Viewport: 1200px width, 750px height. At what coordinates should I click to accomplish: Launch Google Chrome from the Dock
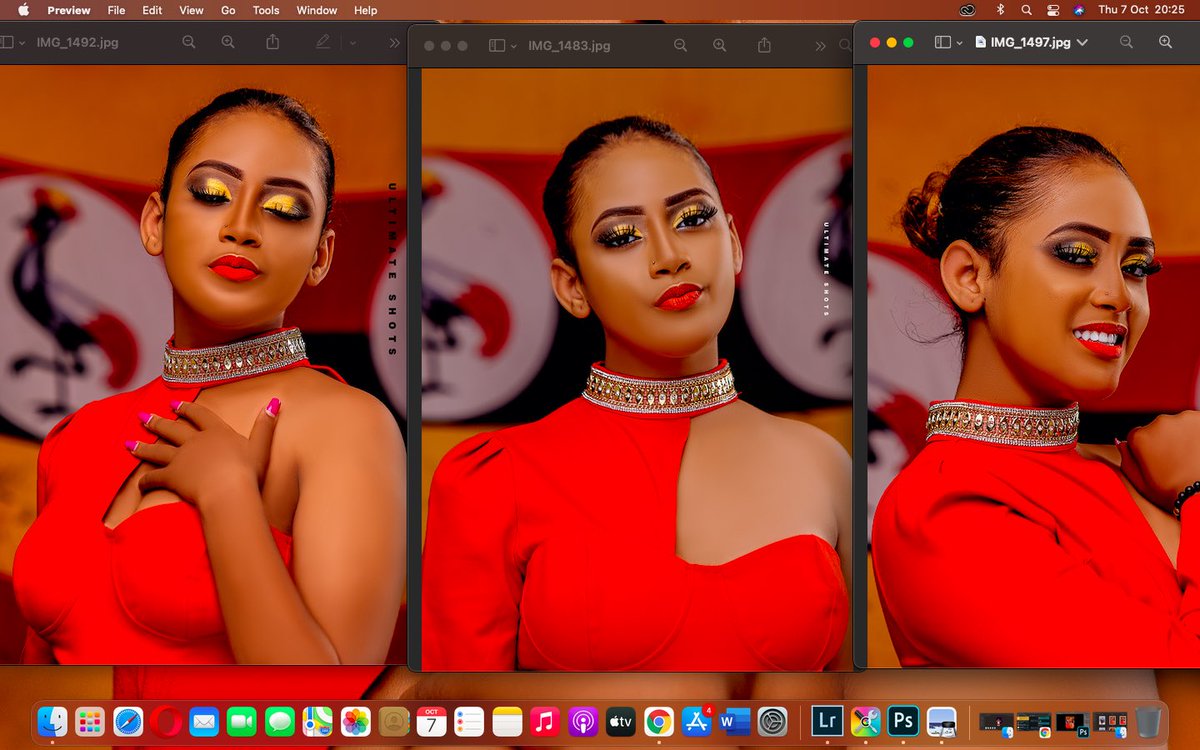pos(659,721)
